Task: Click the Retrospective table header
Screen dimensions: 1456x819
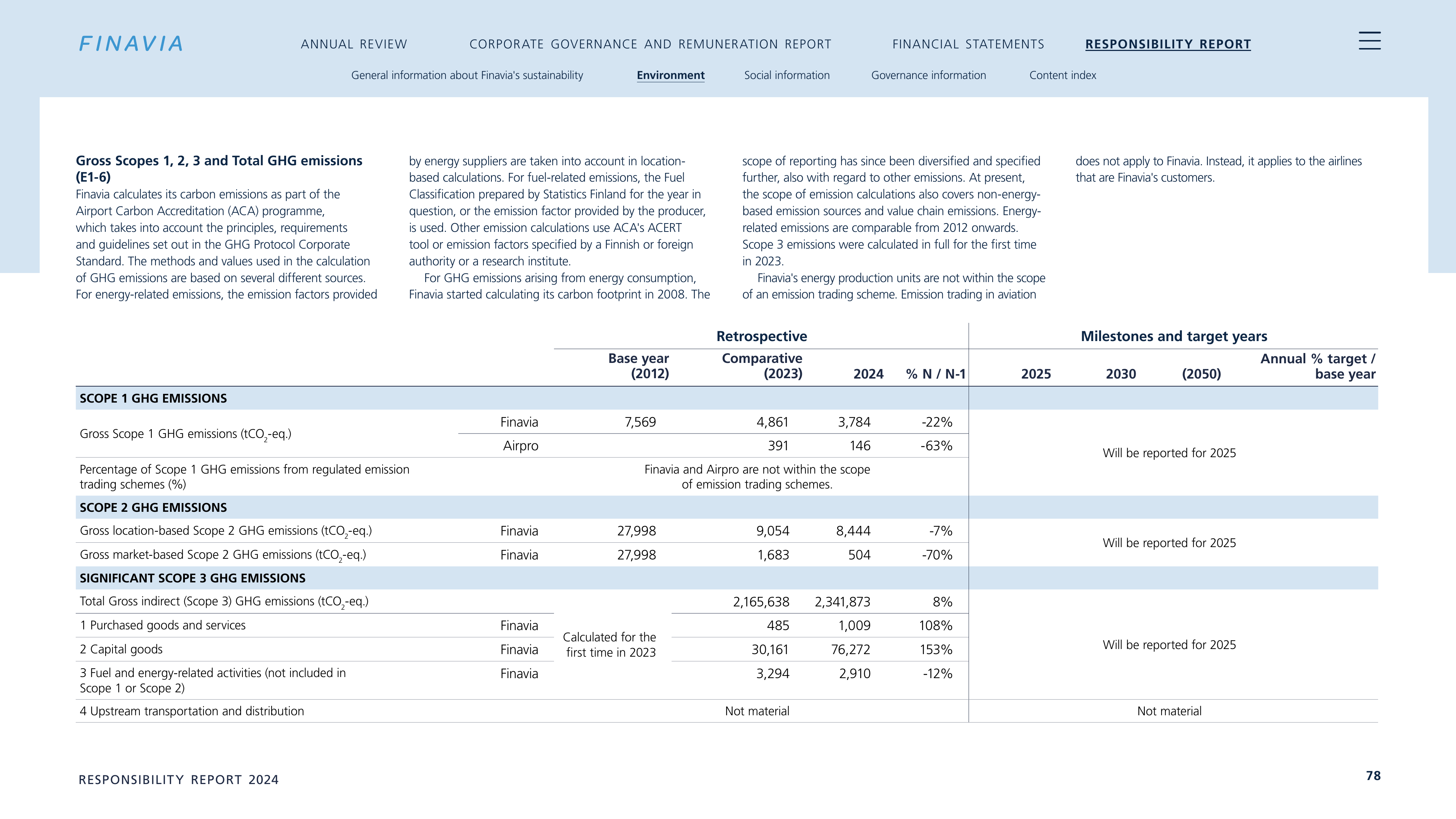Action: [x=761, y=336]
